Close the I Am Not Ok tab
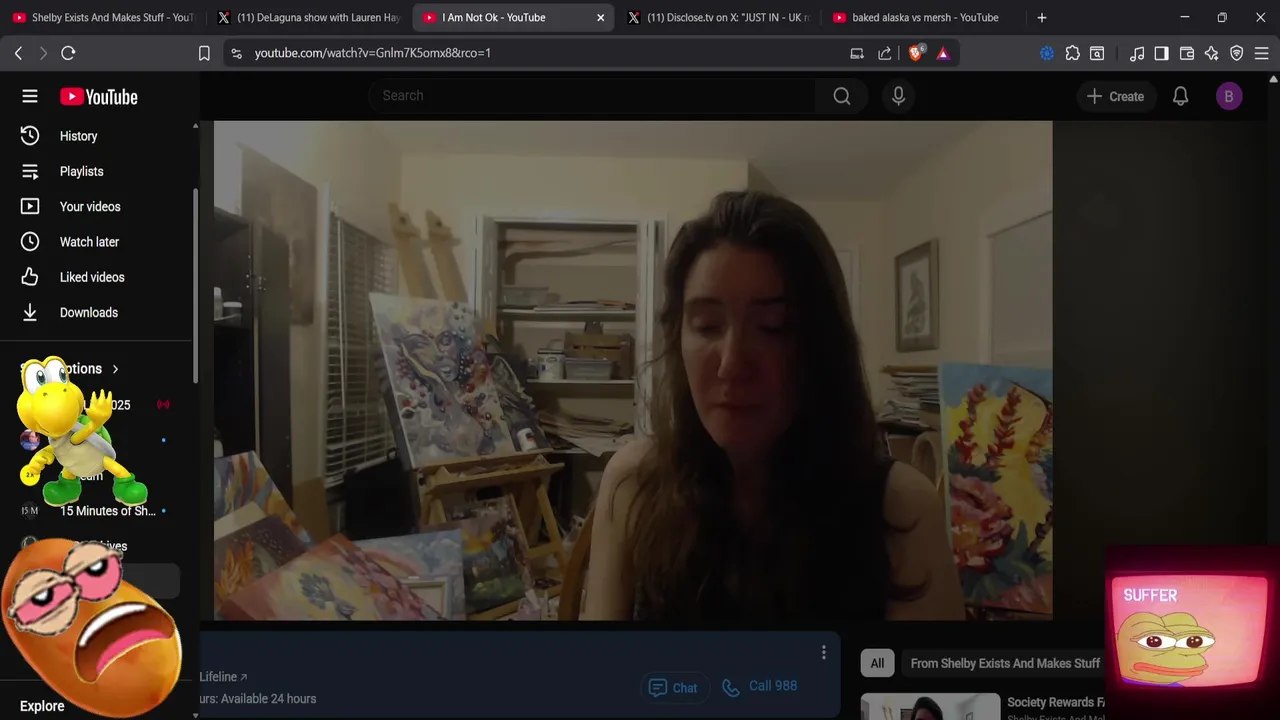The image size is (1280, 720). coord(601,17)
